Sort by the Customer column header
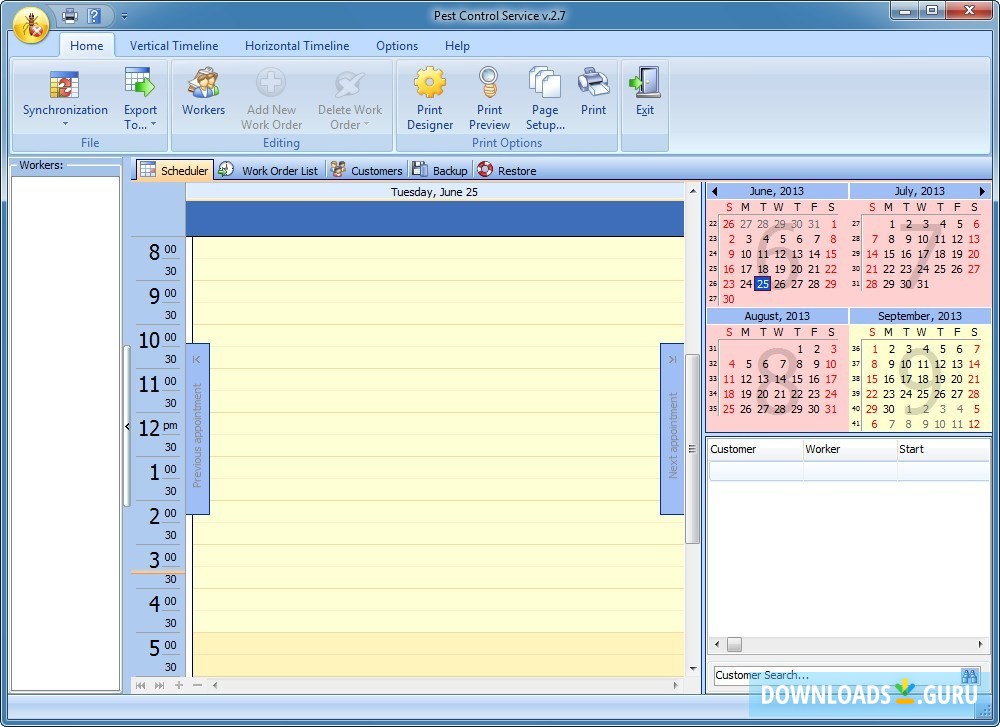This screenshot has width=1000, height=727. coord(755,449)
